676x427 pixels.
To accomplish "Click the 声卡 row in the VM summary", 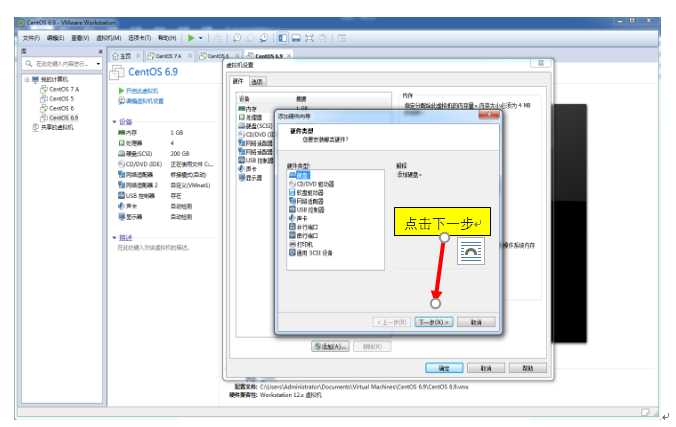I will point(166,206).
